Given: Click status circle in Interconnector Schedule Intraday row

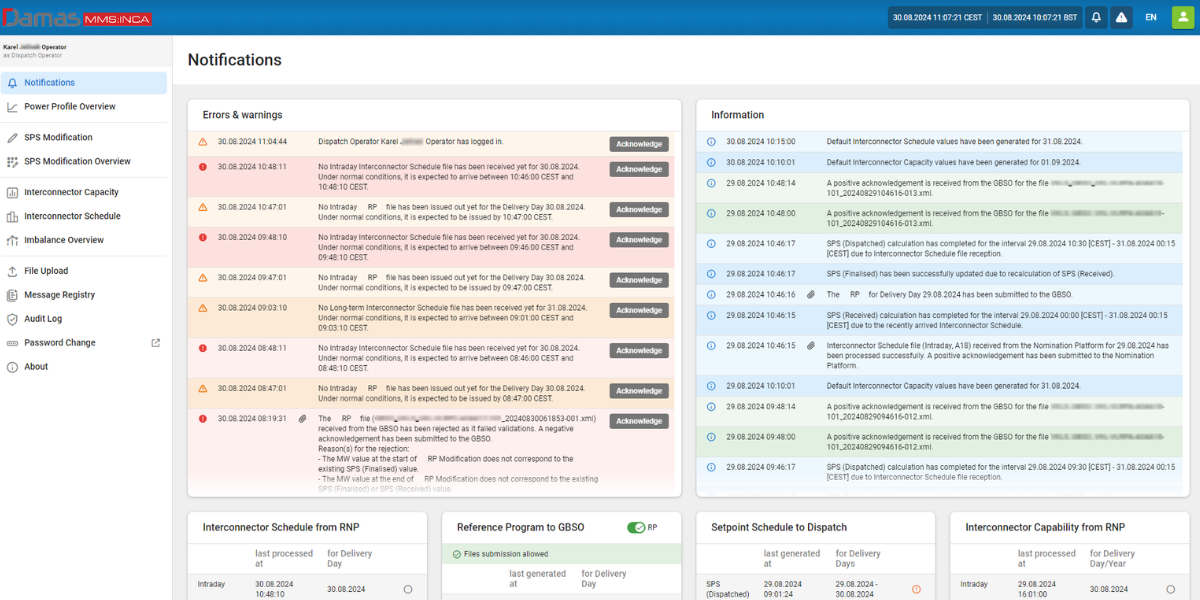Looking at the screenshot, I should [x=408, y=589].
